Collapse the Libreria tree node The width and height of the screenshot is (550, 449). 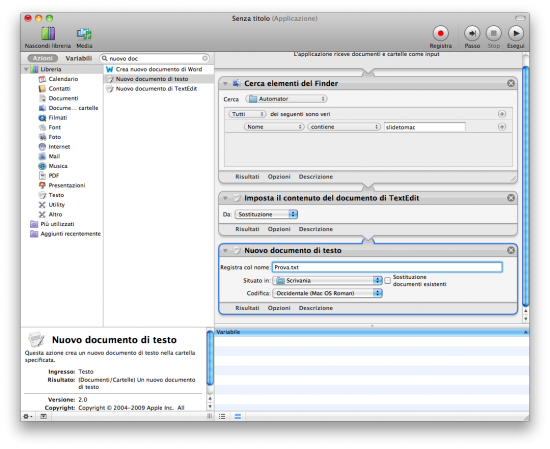(26, 69)
